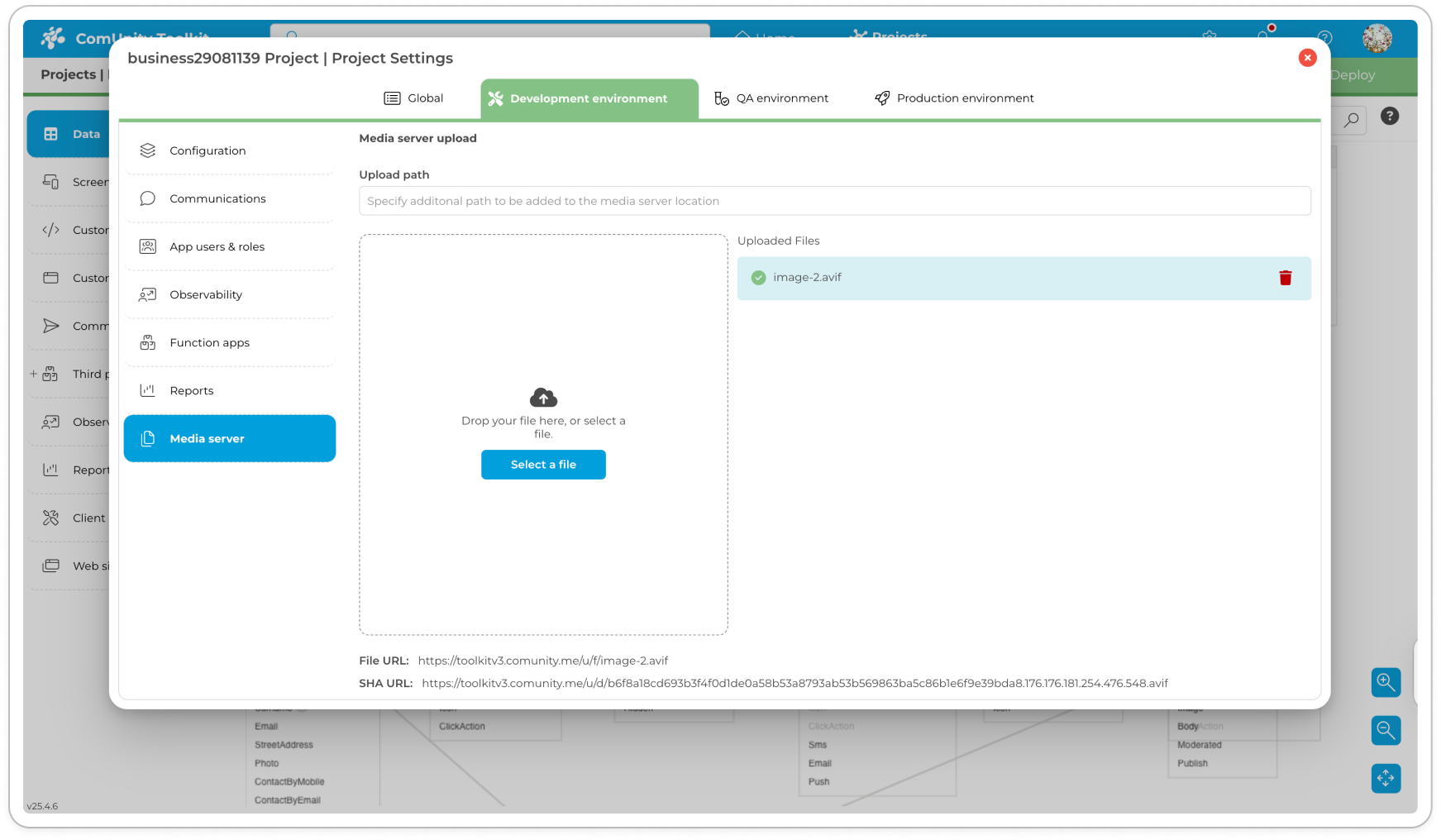Screen dimensions: 1441x840
Task: Click the cloud upload icon
Action: (x=543, y=398)
